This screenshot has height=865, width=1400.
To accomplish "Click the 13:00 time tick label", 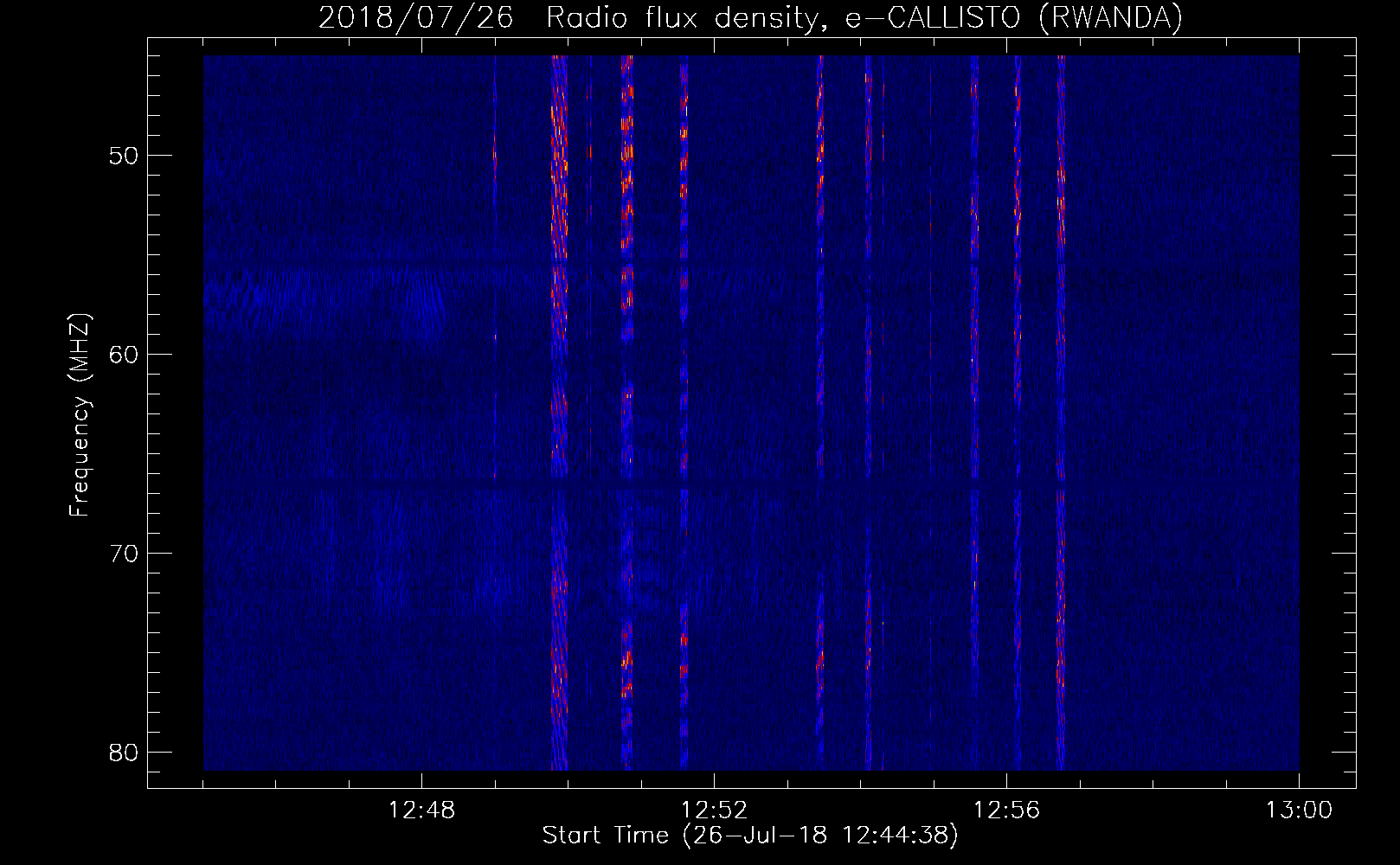I will click(x=1299, y=811).
